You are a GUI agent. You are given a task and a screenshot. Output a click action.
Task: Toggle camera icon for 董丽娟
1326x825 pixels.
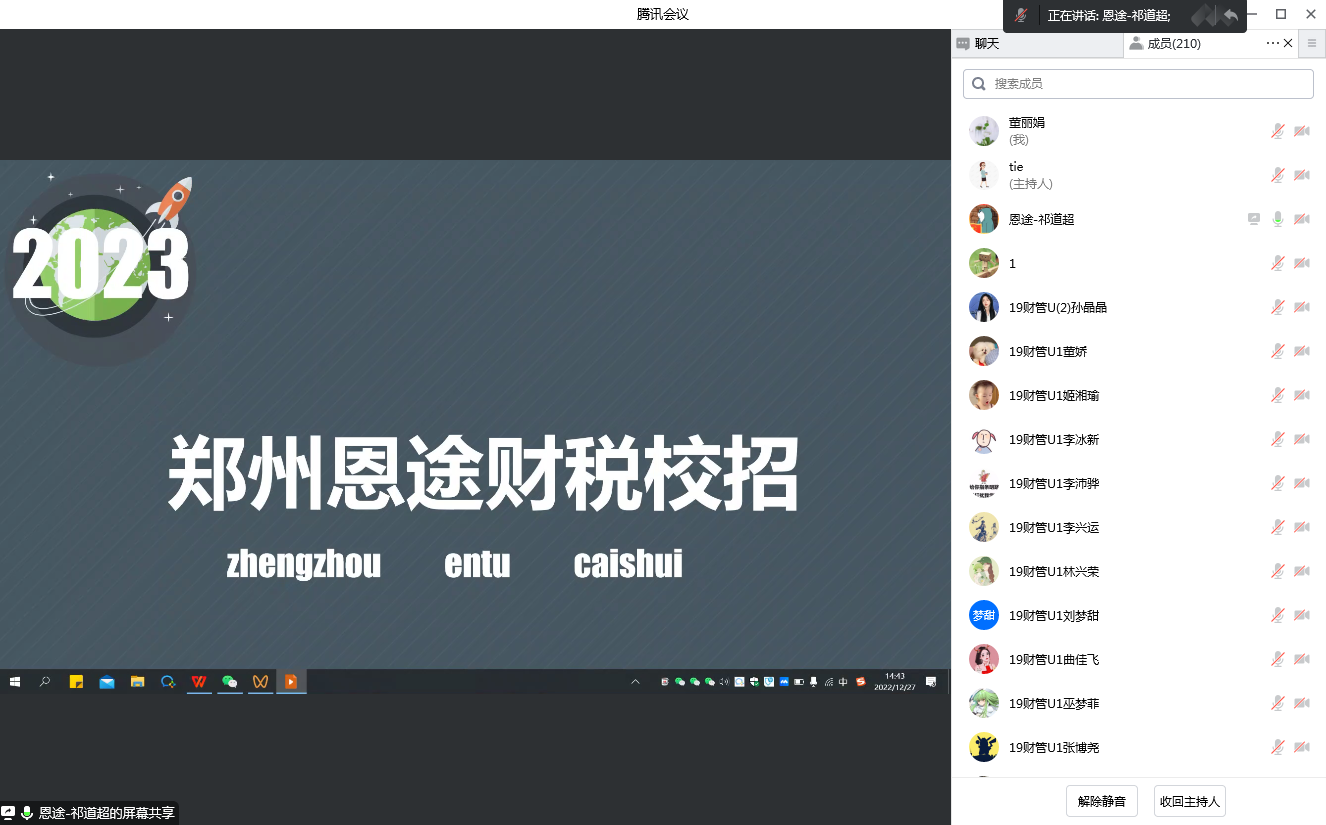coord(1302,131)
